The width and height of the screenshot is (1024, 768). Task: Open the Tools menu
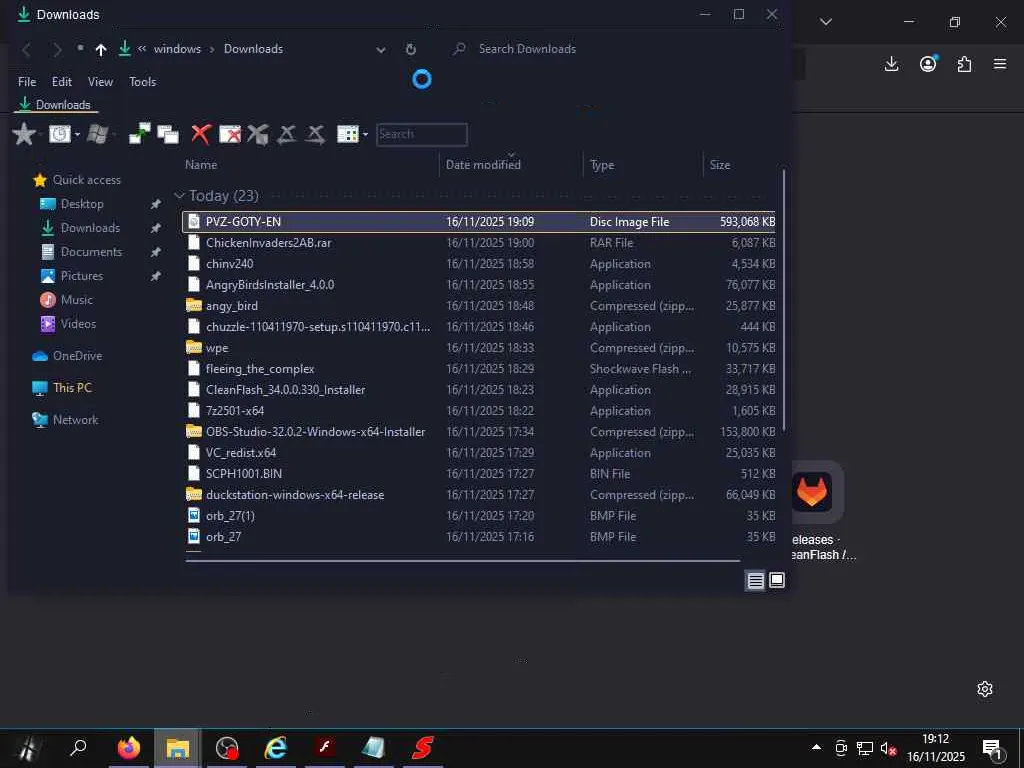[142, 82]
